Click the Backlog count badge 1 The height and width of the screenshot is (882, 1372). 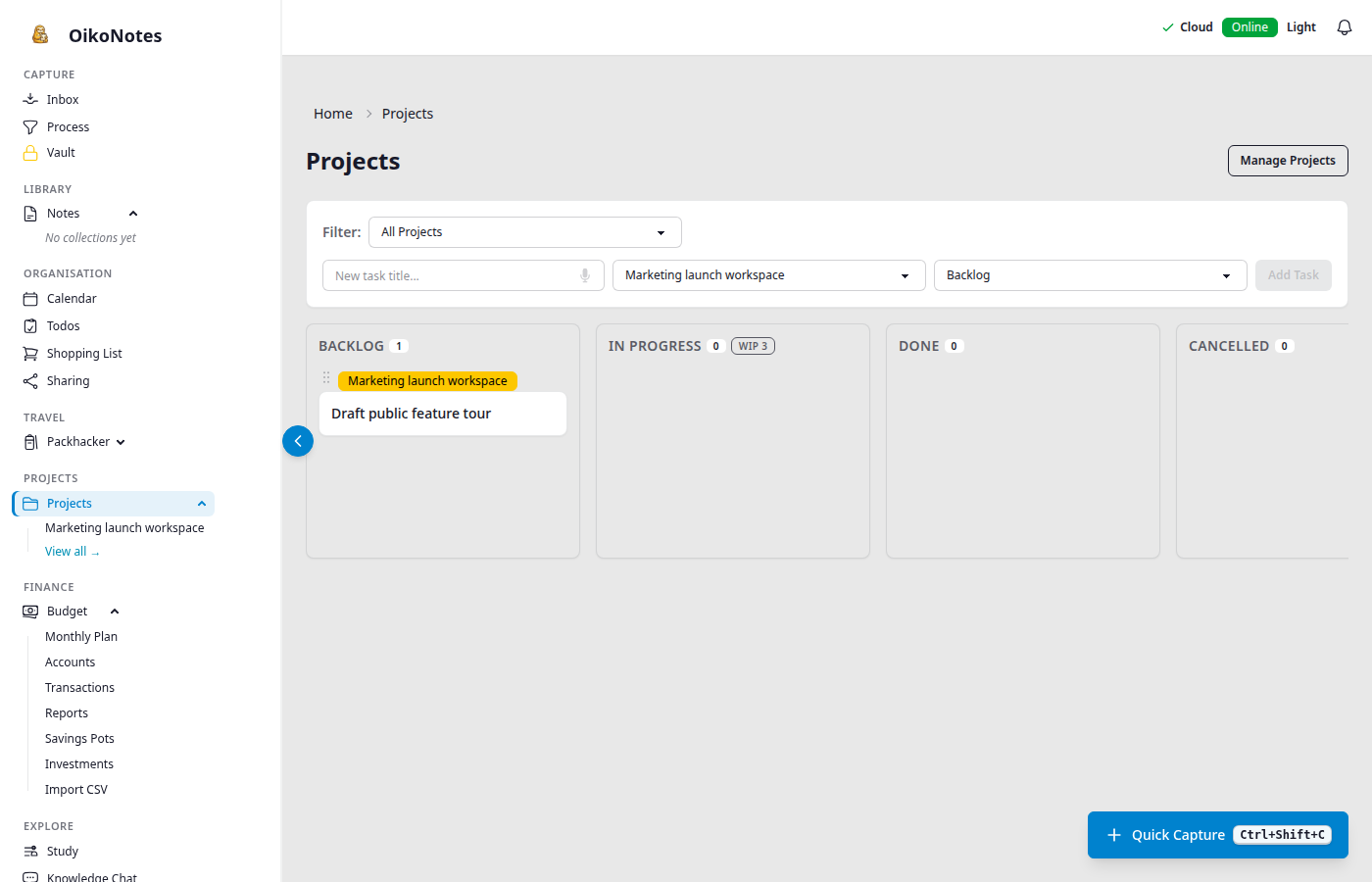point(399,346)
